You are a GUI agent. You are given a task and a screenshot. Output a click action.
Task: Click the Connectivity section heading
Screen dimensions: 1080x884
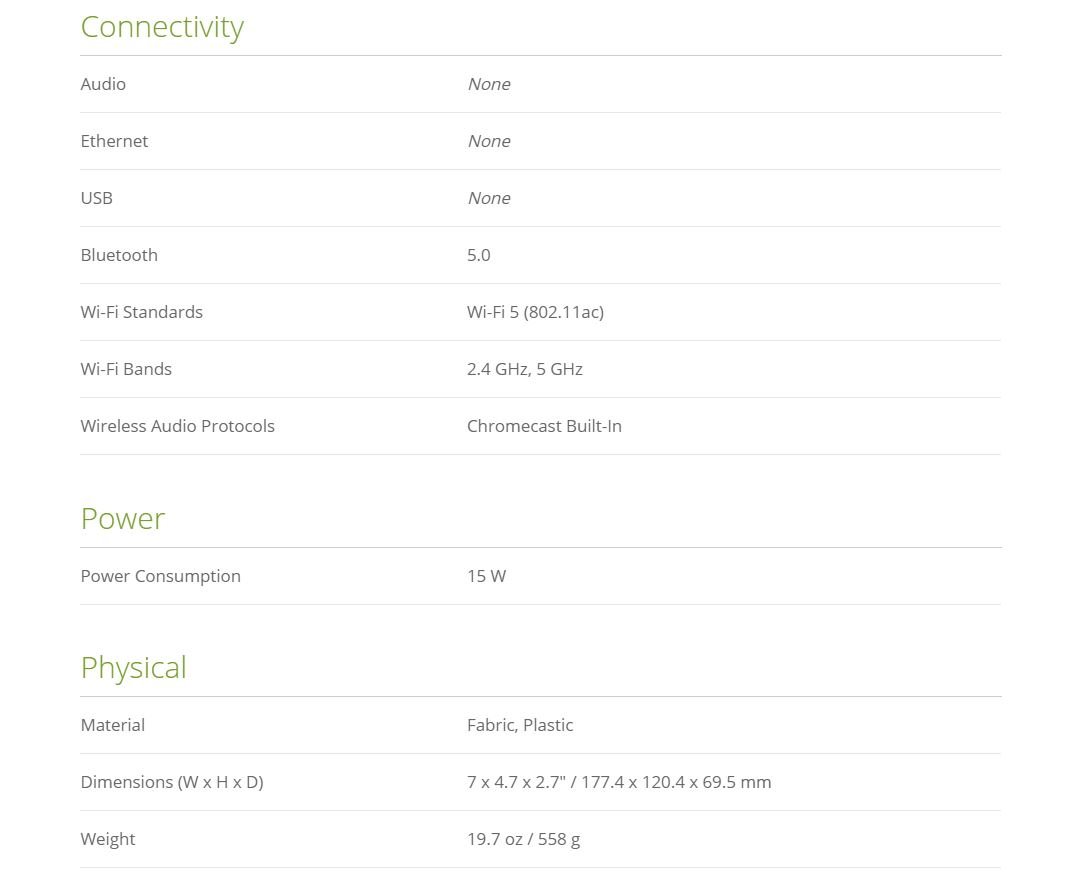point(162,27)
